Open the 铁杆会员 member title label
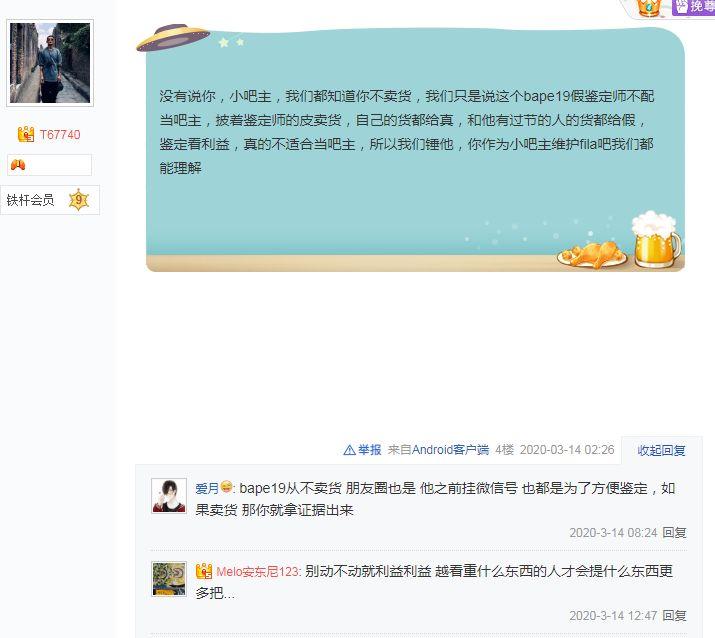 [x=30, y=200]
